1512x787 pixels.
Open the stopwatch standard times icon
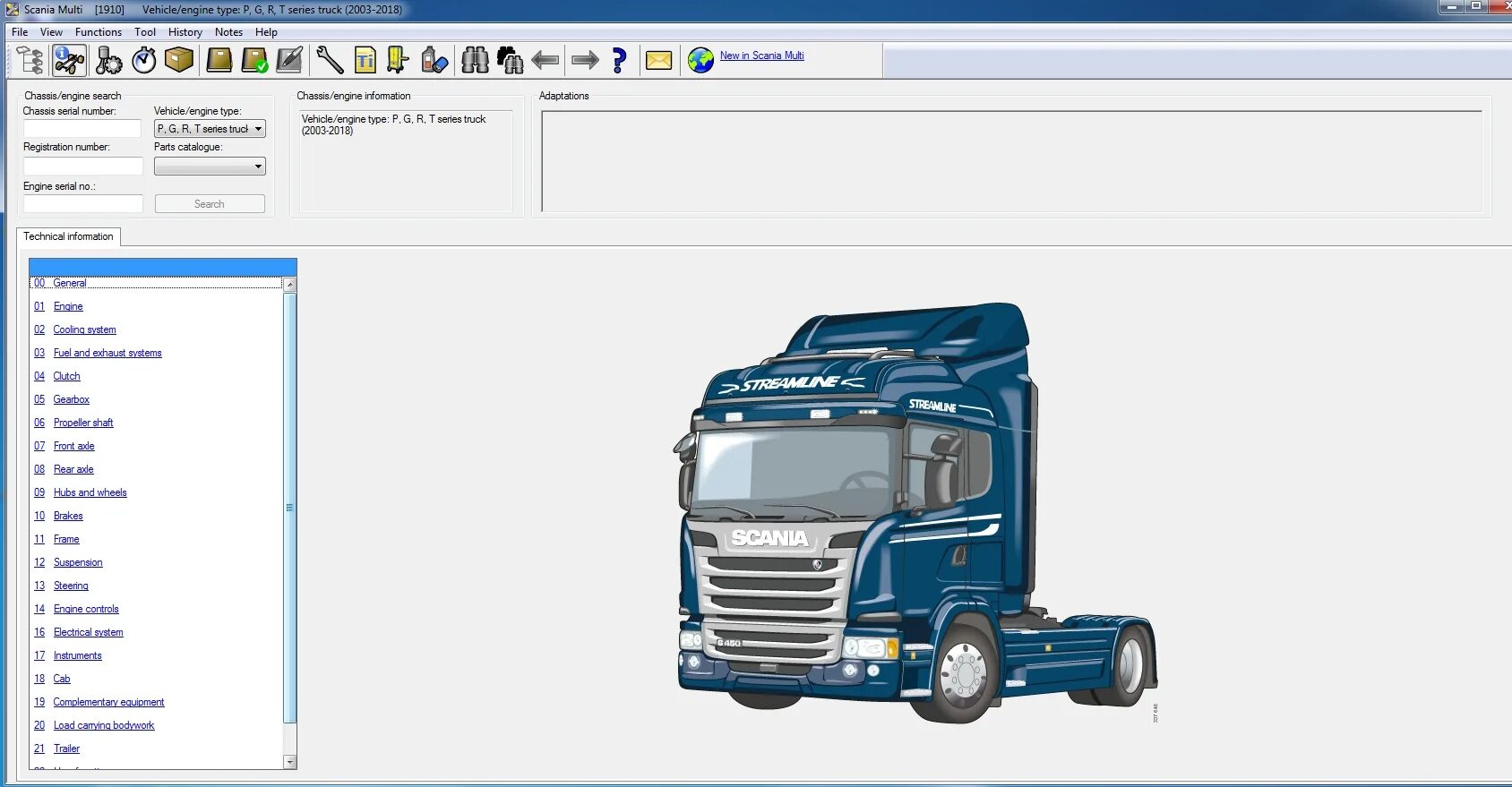pos(143,60)
